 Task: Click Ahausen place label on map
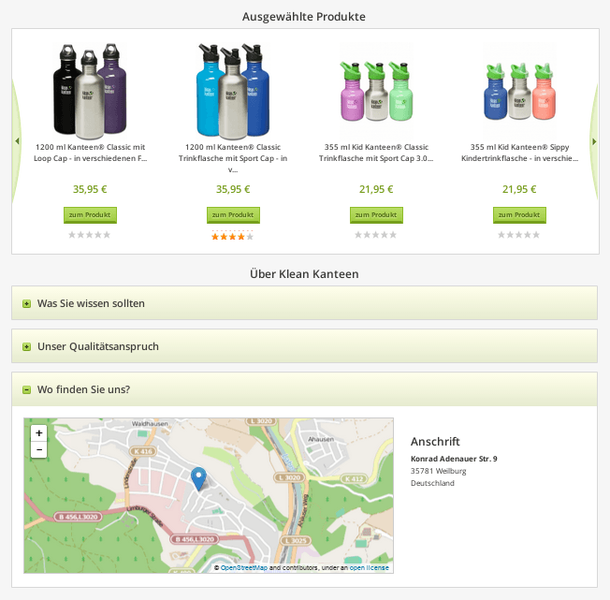click(x=321, y=439)
